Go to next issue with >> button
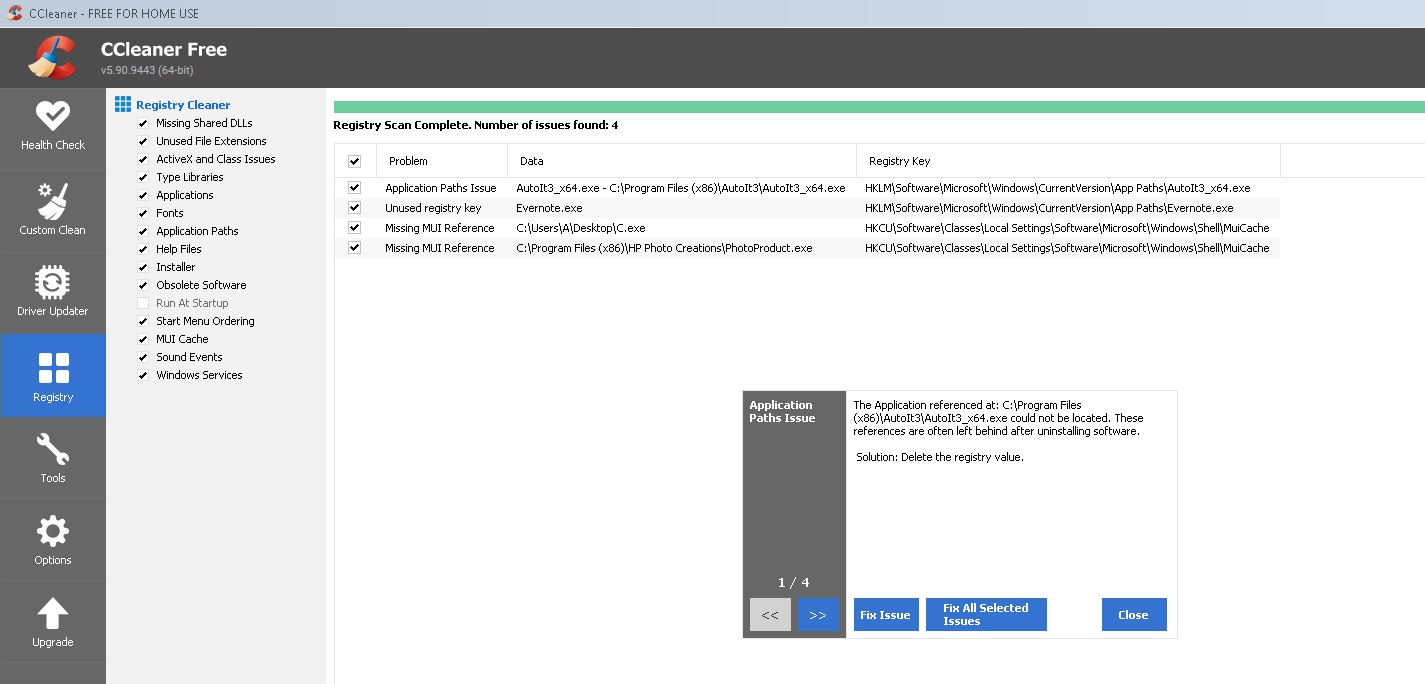1425x684 pixels. pyautogui.click(x=818, y=615)
